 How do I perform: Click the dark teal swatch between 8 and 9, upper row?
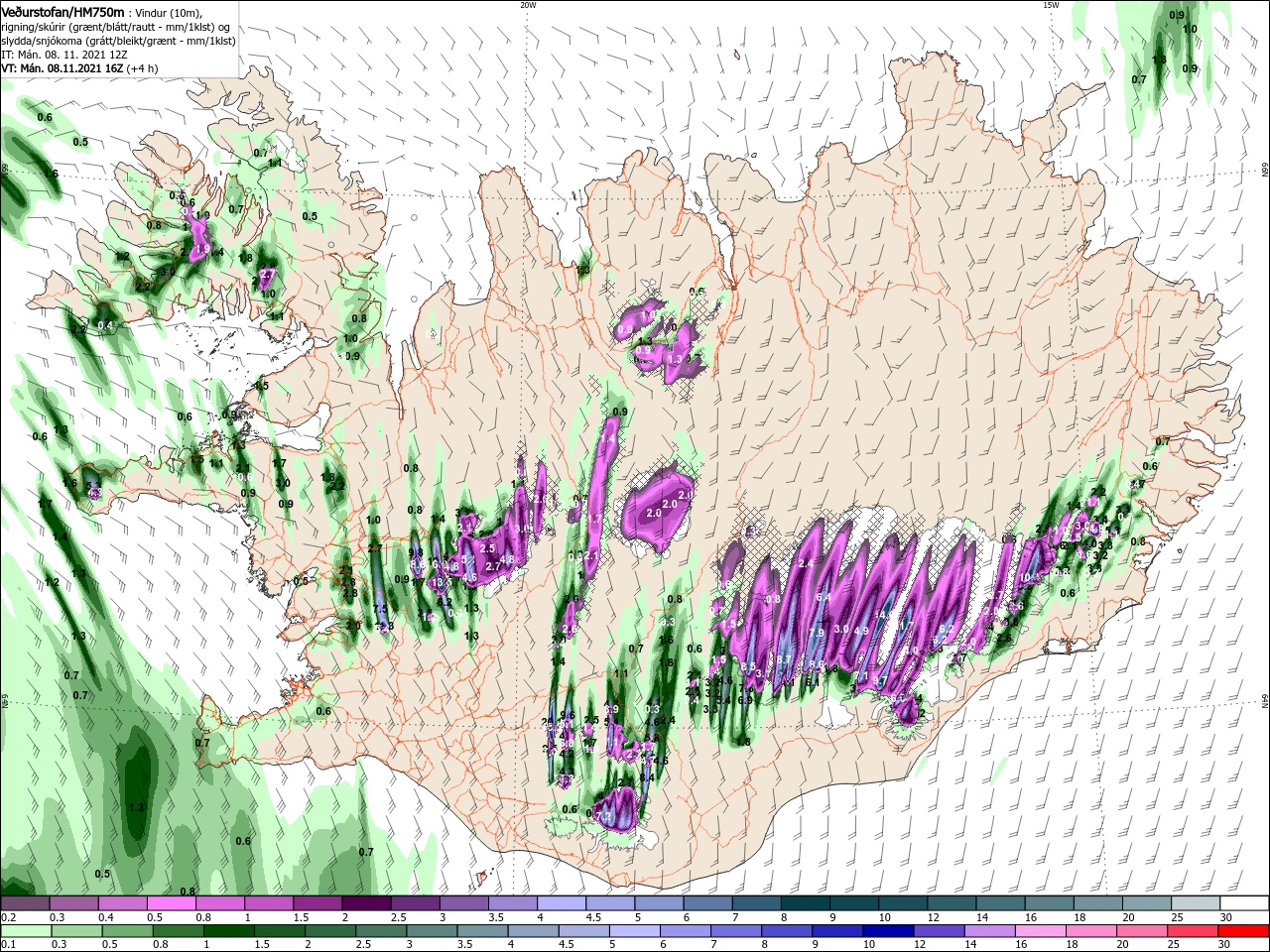click(x=806, y=903)
